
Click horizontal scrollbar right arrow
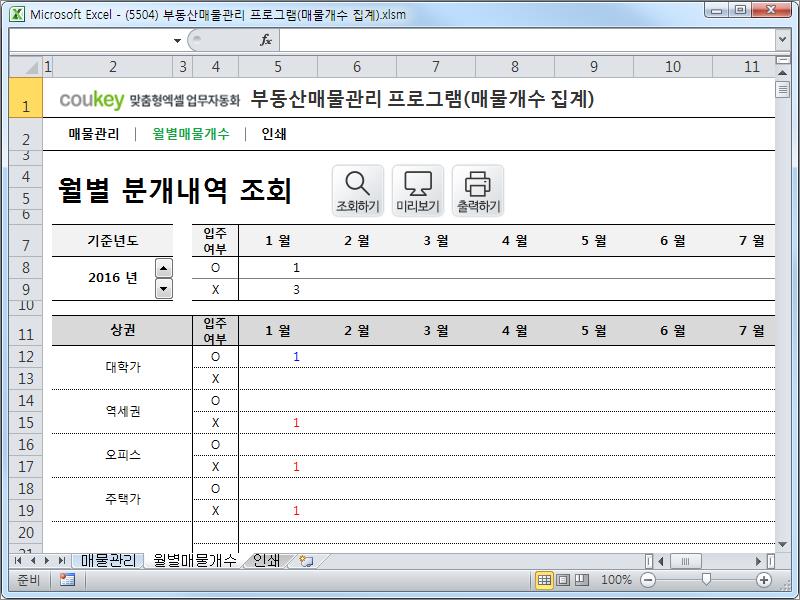[758, 561]
